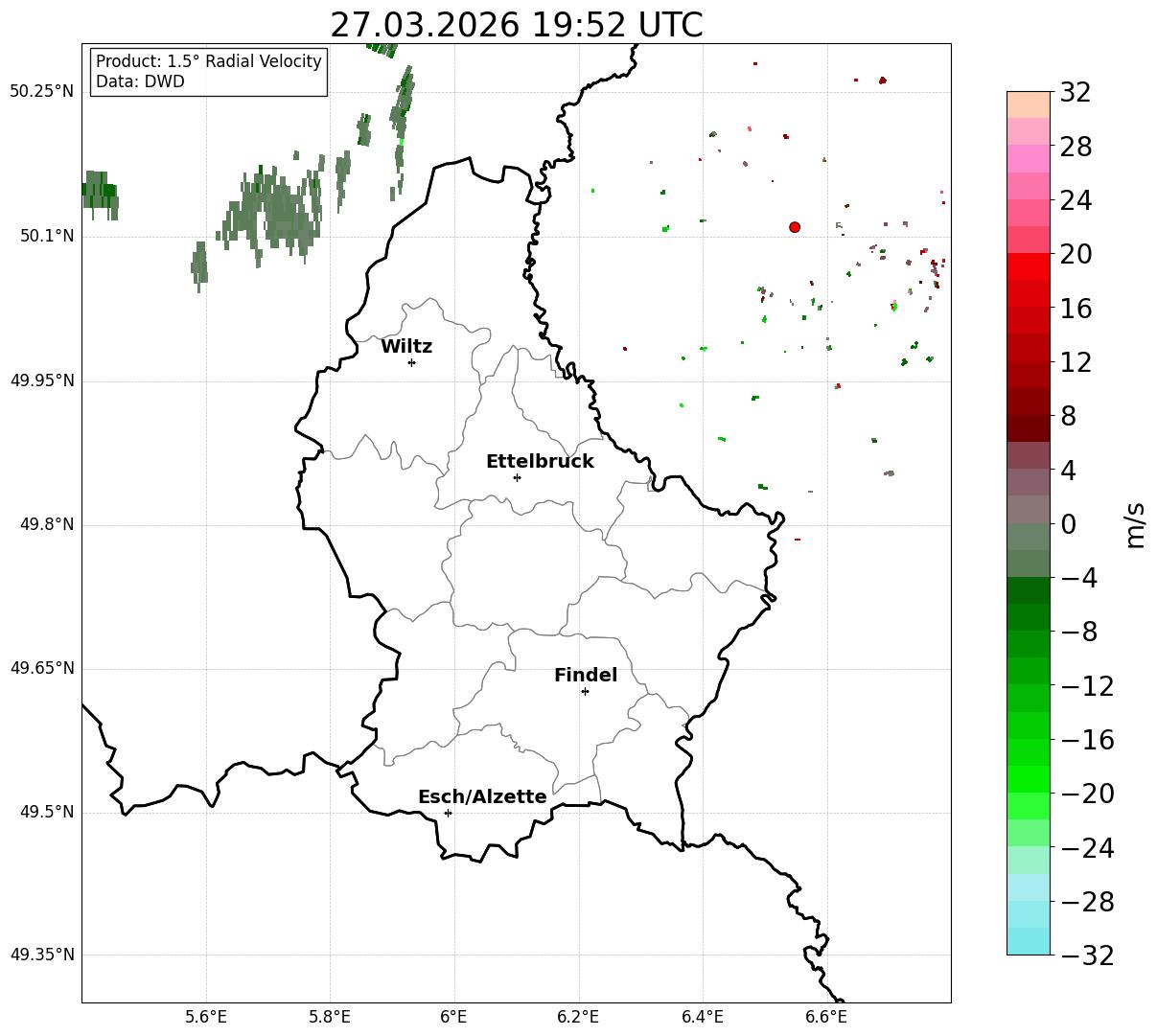The width and height of the screenshot is (1157, 1036).
Task: Click the −12 colorbar tick label
Action: (1086, 686)
